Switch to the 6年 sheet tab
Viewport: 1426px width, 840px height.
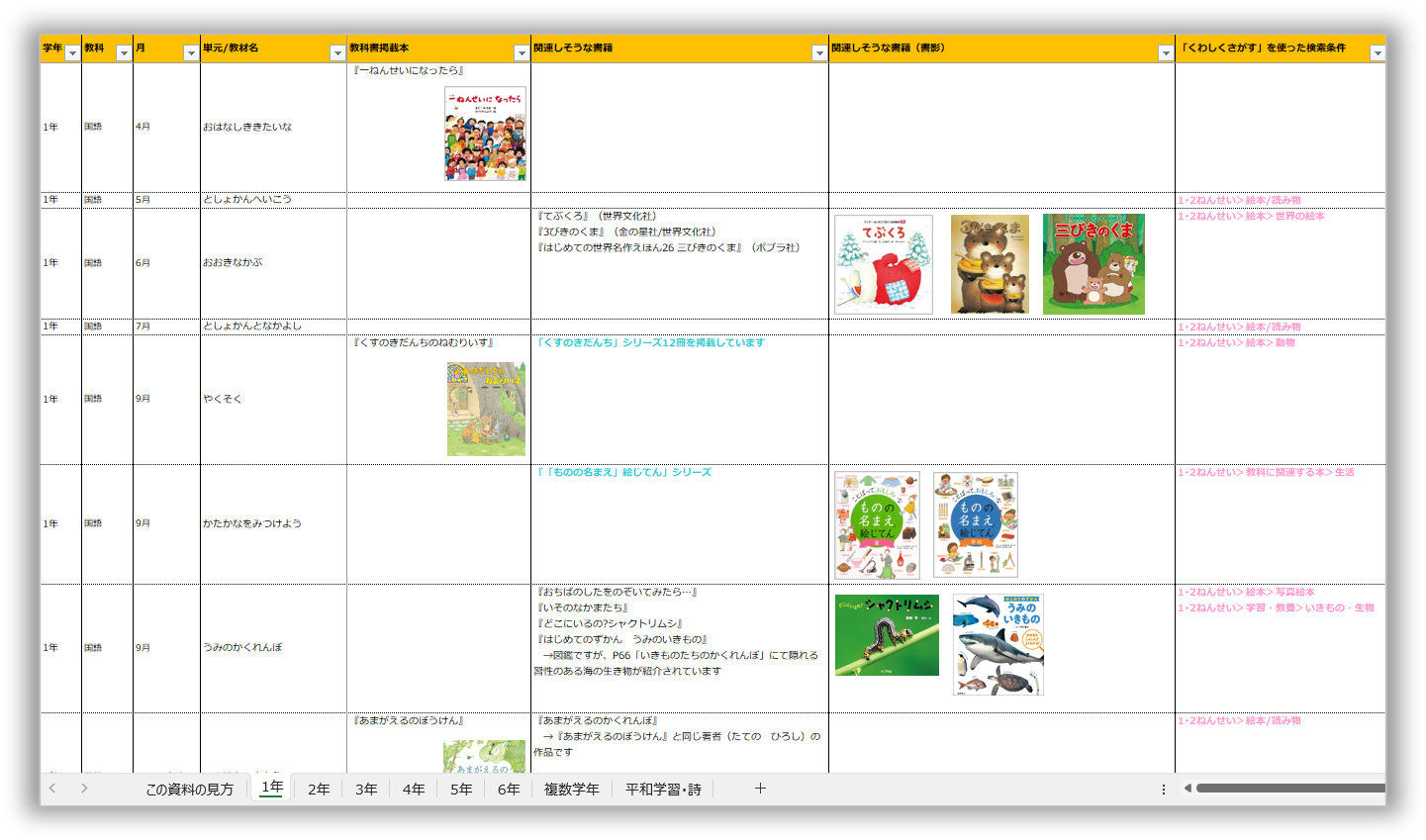(x=509, y=790)
